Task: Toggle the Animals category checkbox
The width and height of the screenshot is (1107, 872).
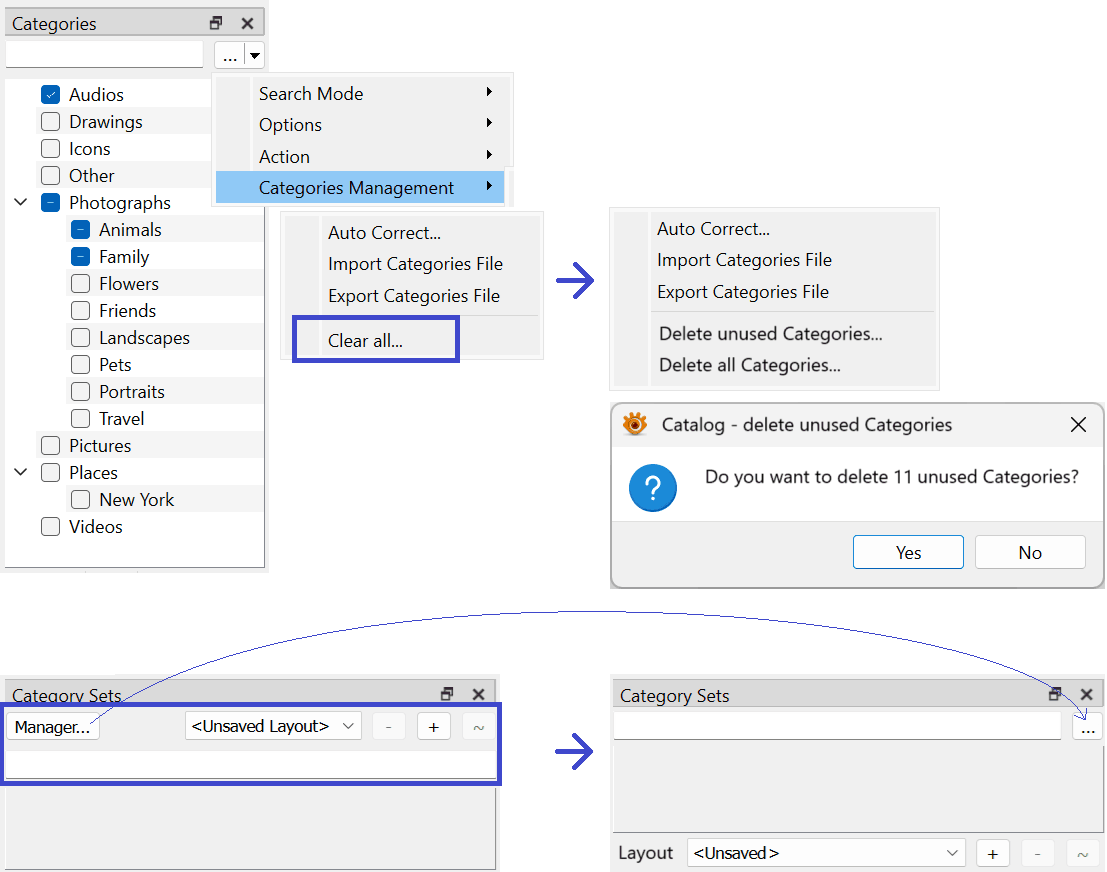Action: pyautogui.click(x=80, y=229)
